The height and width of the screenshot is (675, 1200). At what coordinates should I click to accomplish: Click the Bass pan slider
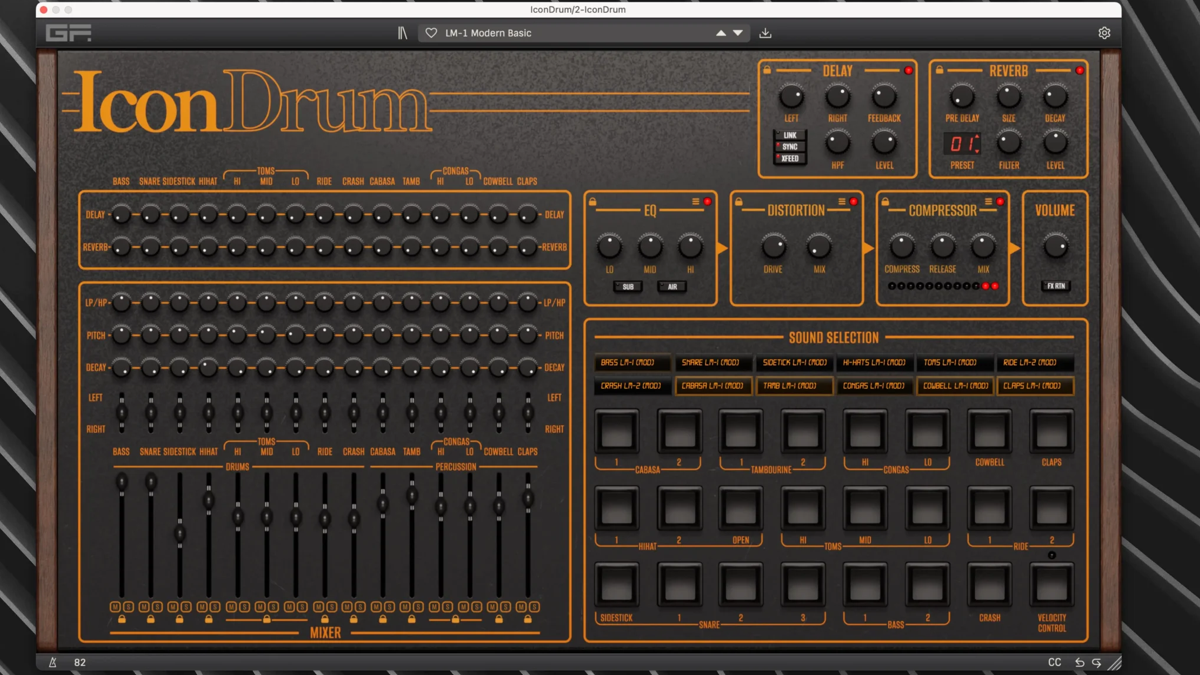pos(122,411)
